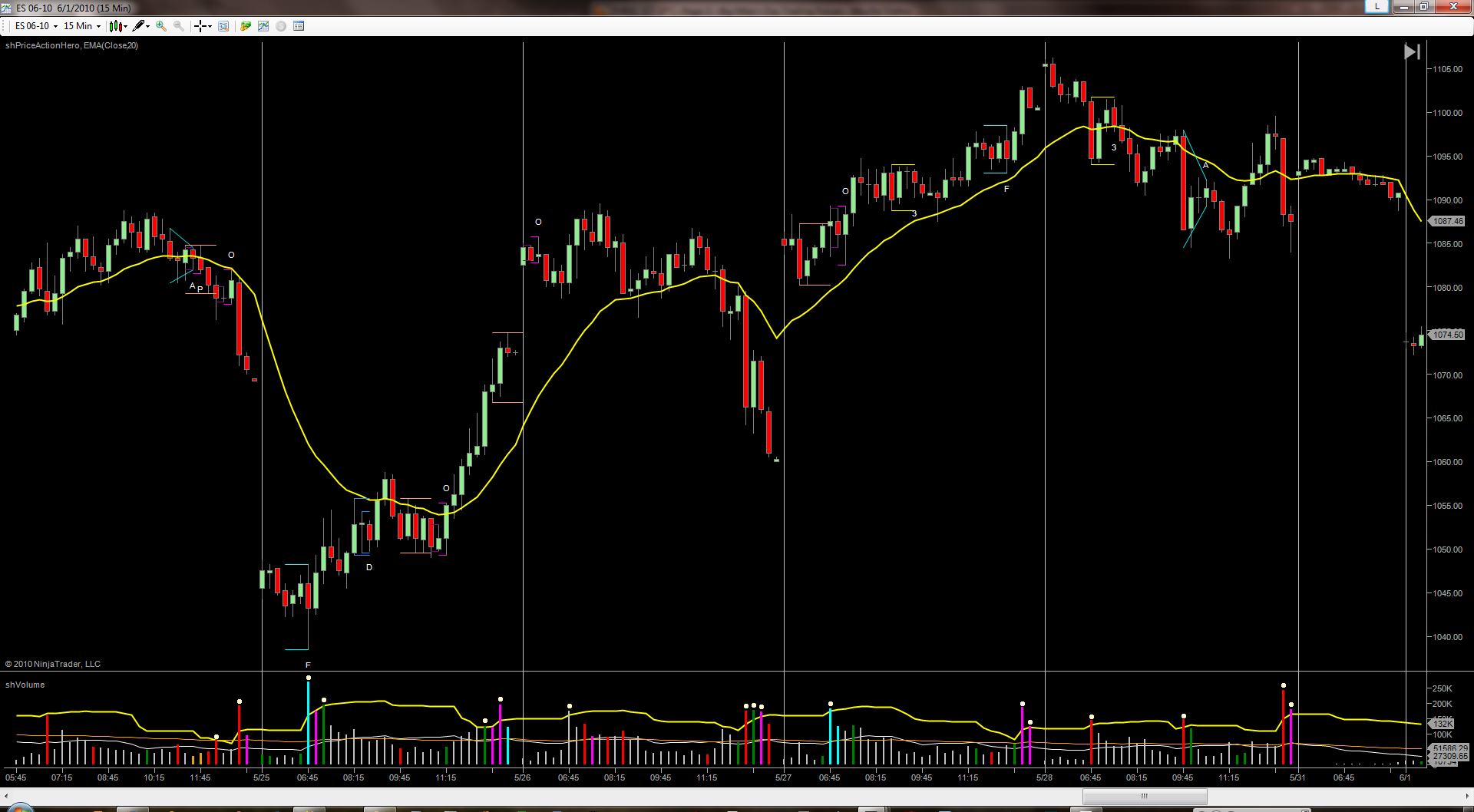This screenshot has height=812, width=1474.
Task: Expand the chart style dropdown arrow
Action: click(x=125, y=26)
